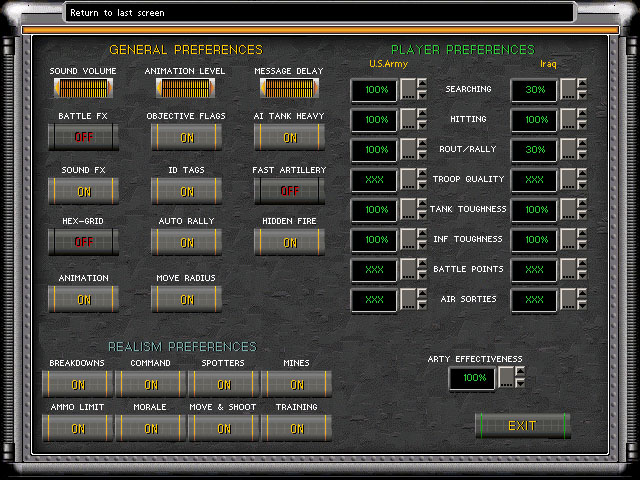Viewport: 640px width, 480px height.
Task: Increase U.S.Army Battle Points up arrow
Action: [x=422, y=263]
